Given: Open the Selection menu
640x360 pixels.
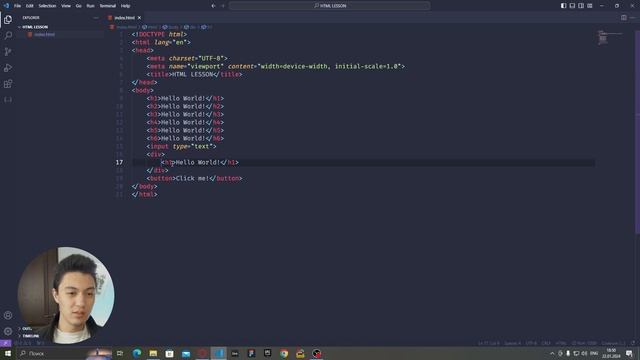Looking at the screenshot, I should (47, 6).
